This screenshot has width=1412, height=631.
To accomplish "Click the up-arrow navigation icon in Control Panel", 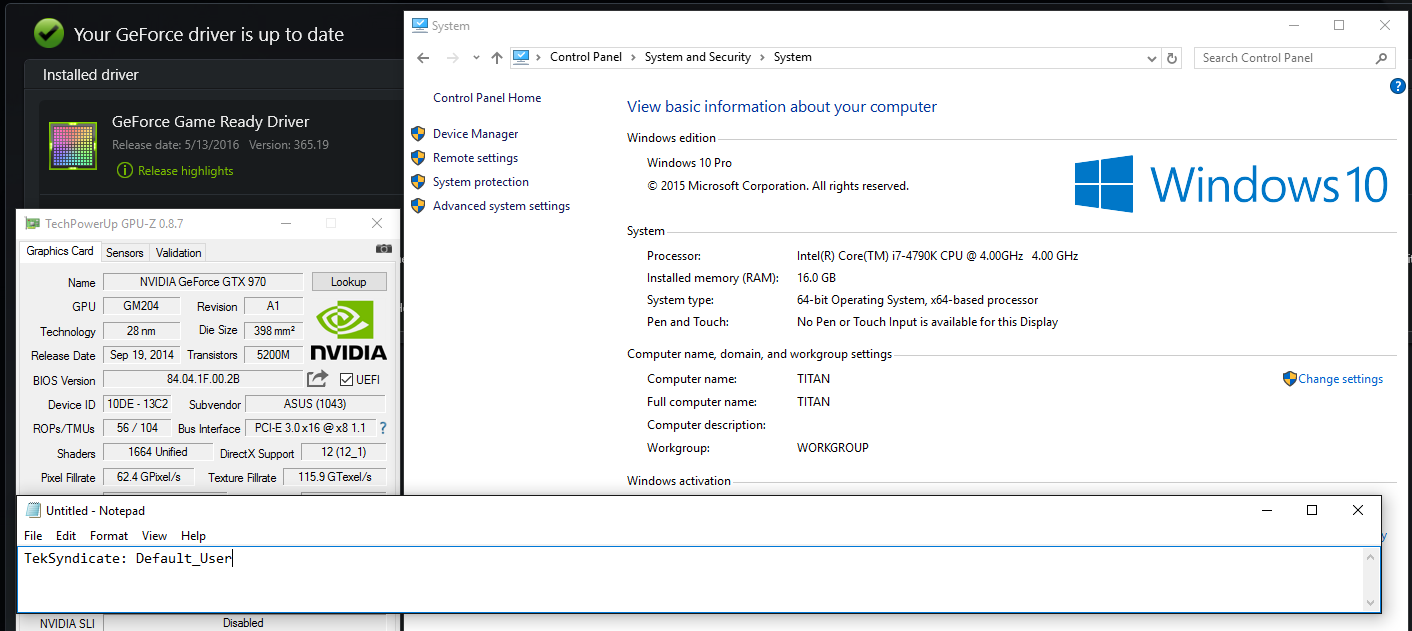I will 497,57.
